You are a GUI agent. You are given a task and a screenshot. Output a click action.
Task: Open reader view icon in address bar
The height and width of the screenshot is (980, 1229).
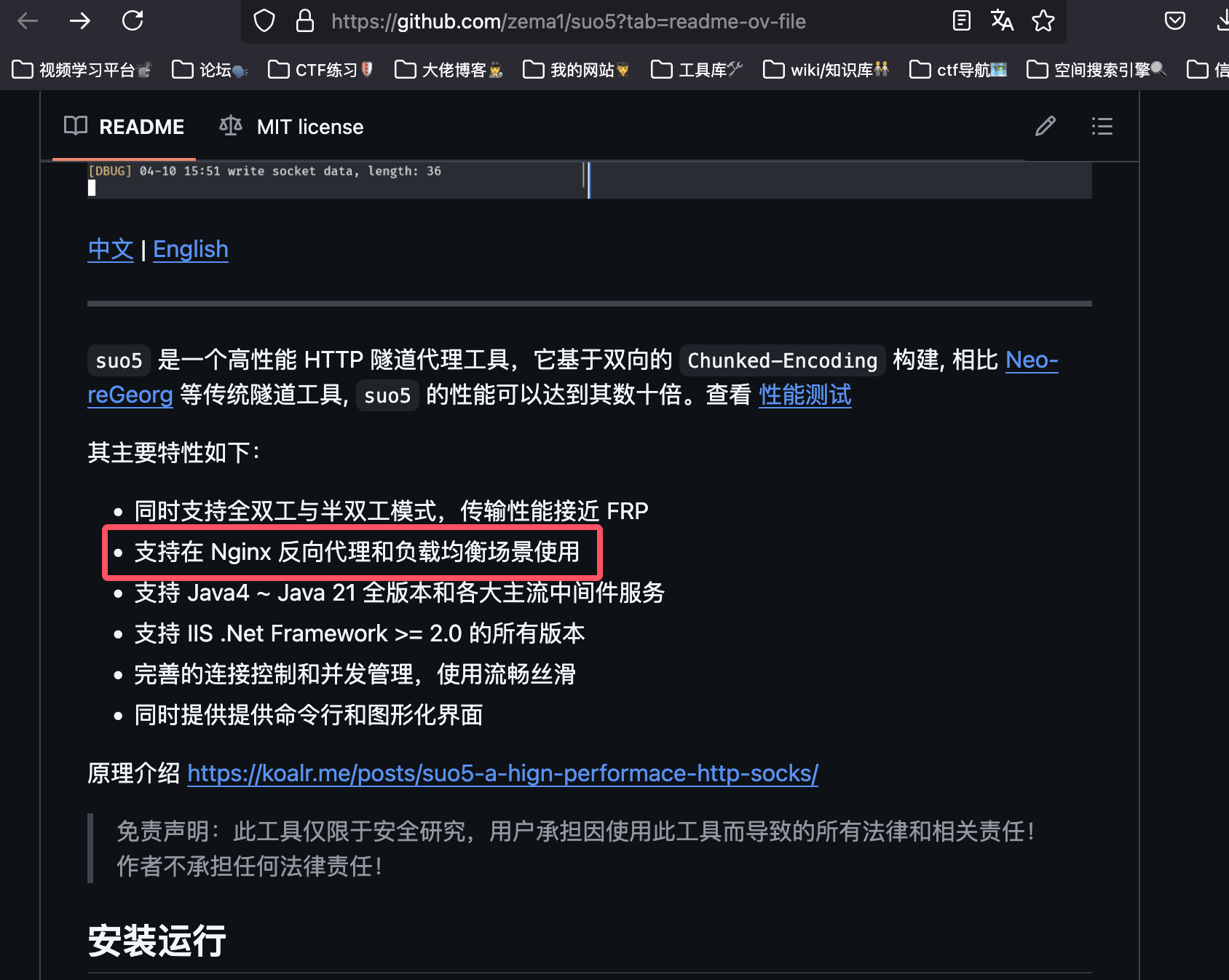tap(961, 21)
